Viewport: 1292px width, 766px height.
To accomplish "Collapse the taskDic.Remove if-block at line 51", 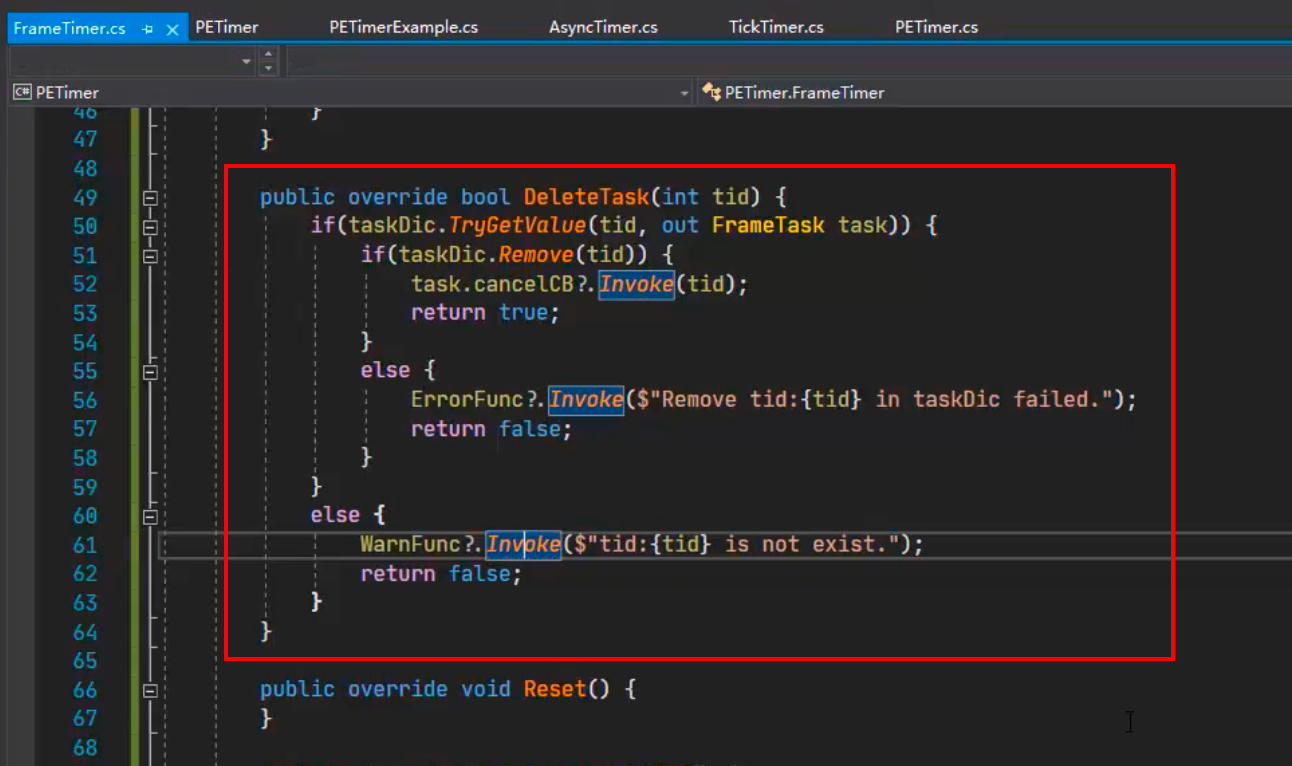I will coord(150,256).
